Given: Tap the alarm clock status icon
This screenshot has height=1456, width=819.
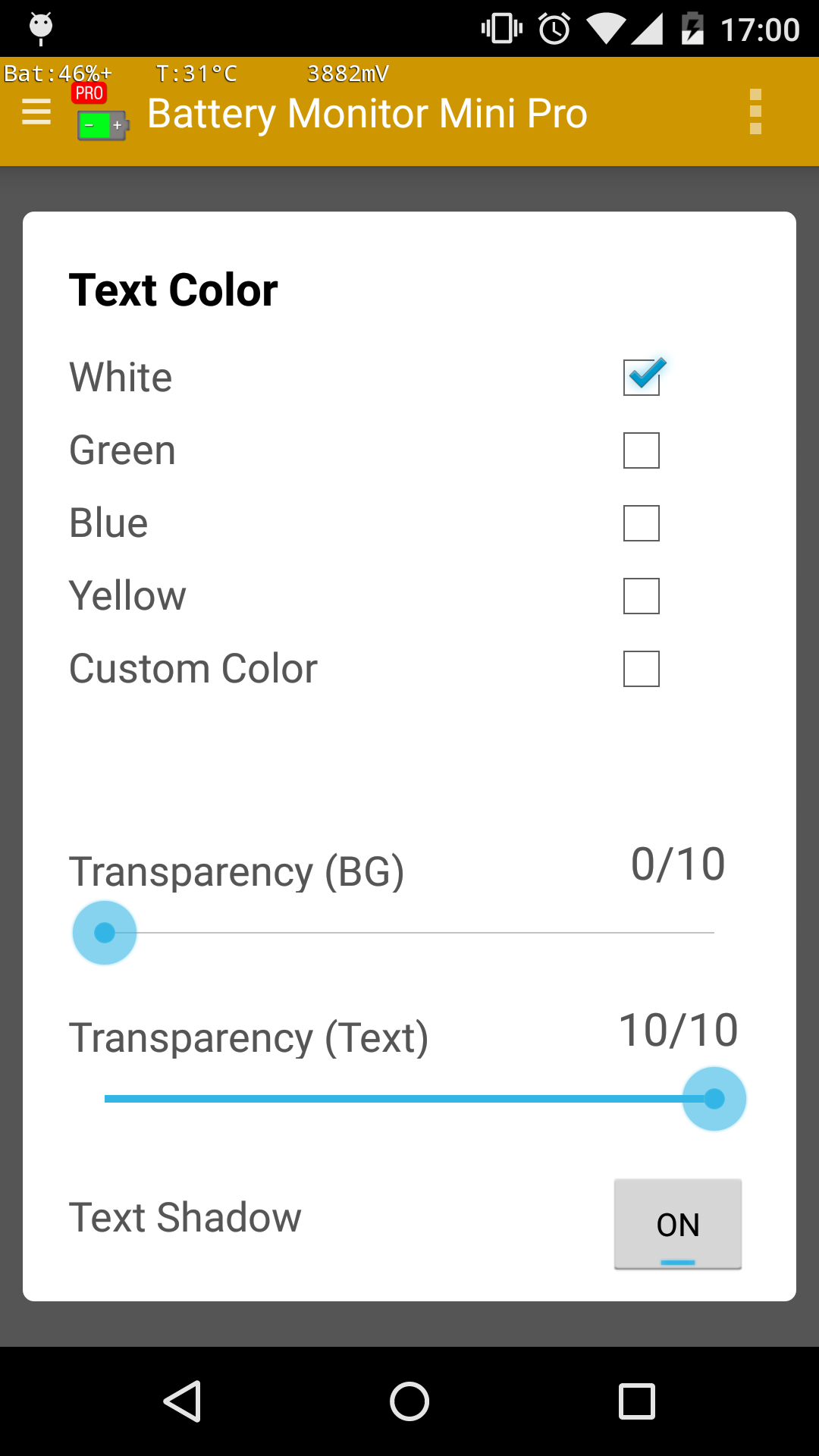Looking at the screenshot, I should tap(554, 29).
